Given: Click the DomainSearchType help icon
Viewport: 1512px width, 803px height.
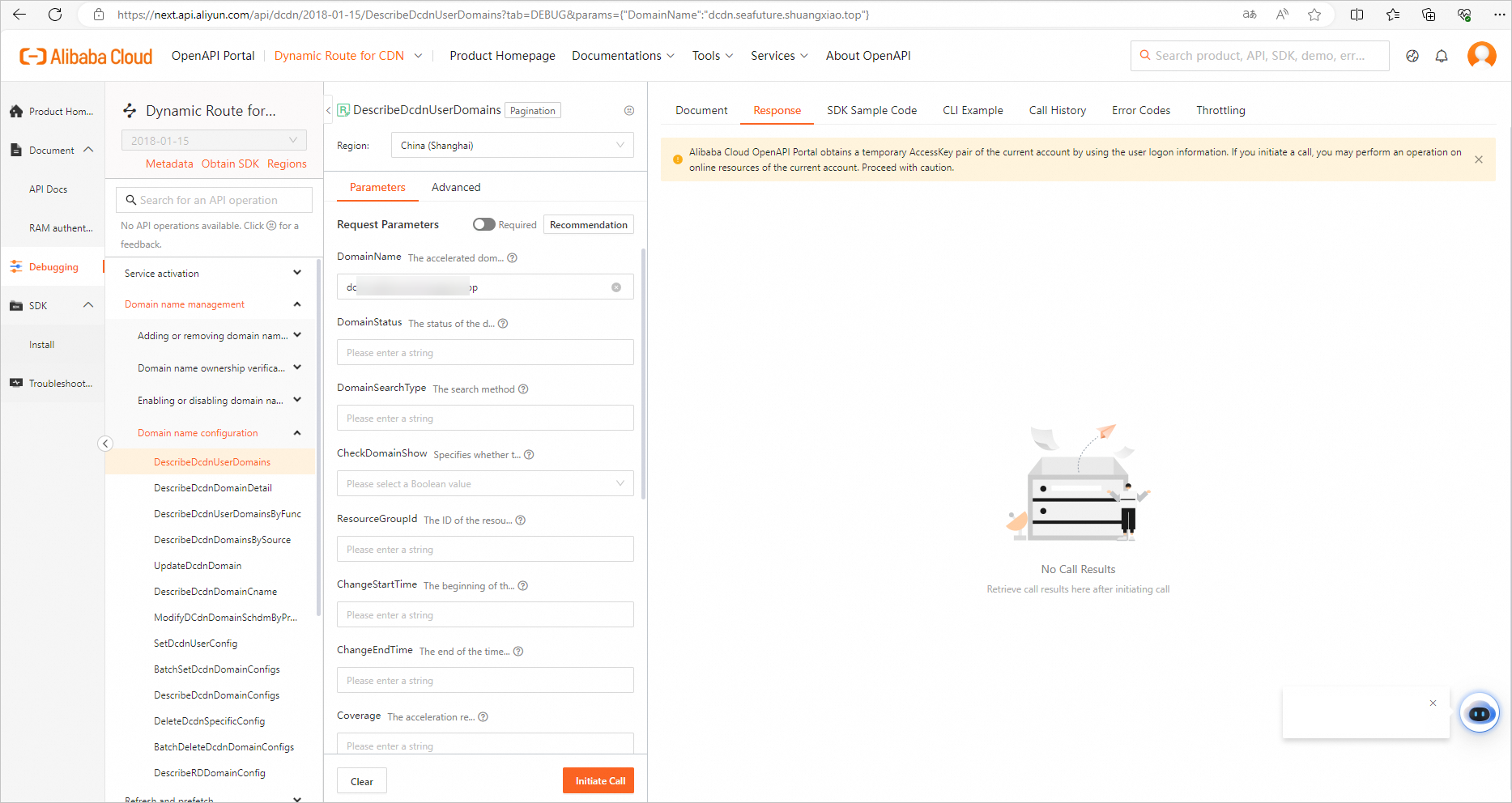Looking at the screenshot, I should [x=523, y=389].
